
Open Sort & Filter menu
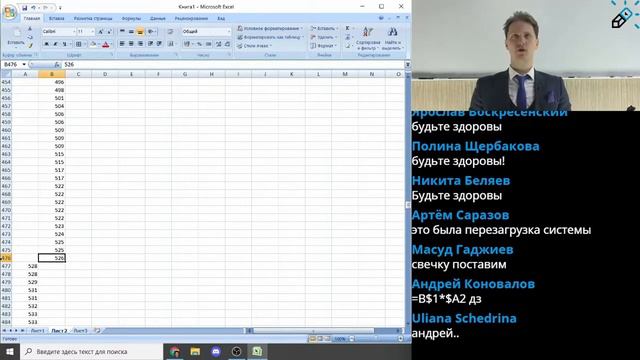[368, 39]
